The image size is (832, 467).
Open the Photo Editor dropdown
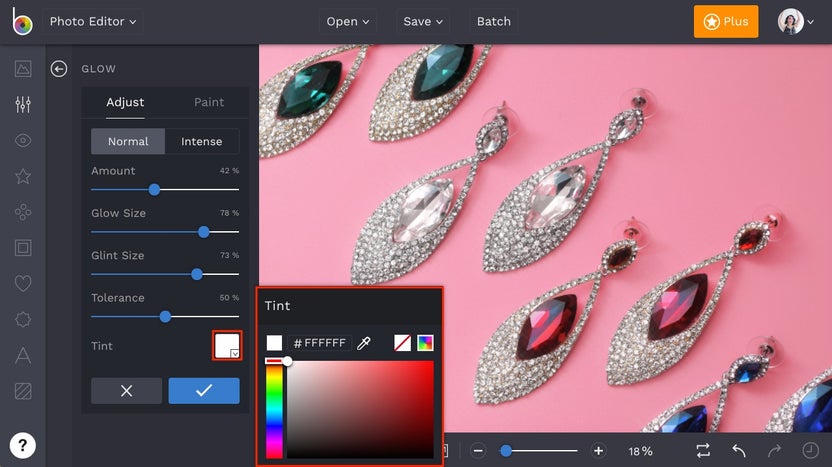click(92, 22)
